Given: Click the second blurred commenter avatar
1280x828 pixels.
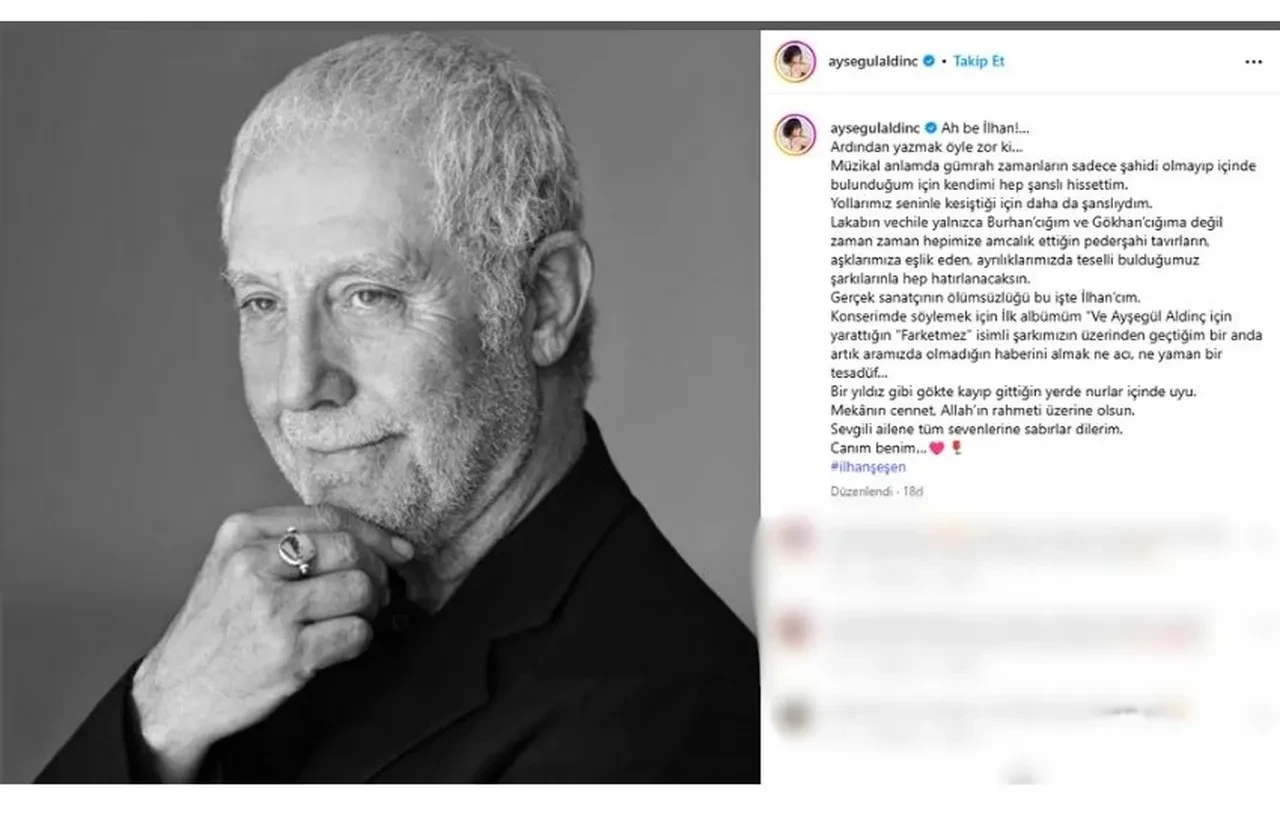Looking at the screenshot, I should pyautogui.click(x=795, y=628).
